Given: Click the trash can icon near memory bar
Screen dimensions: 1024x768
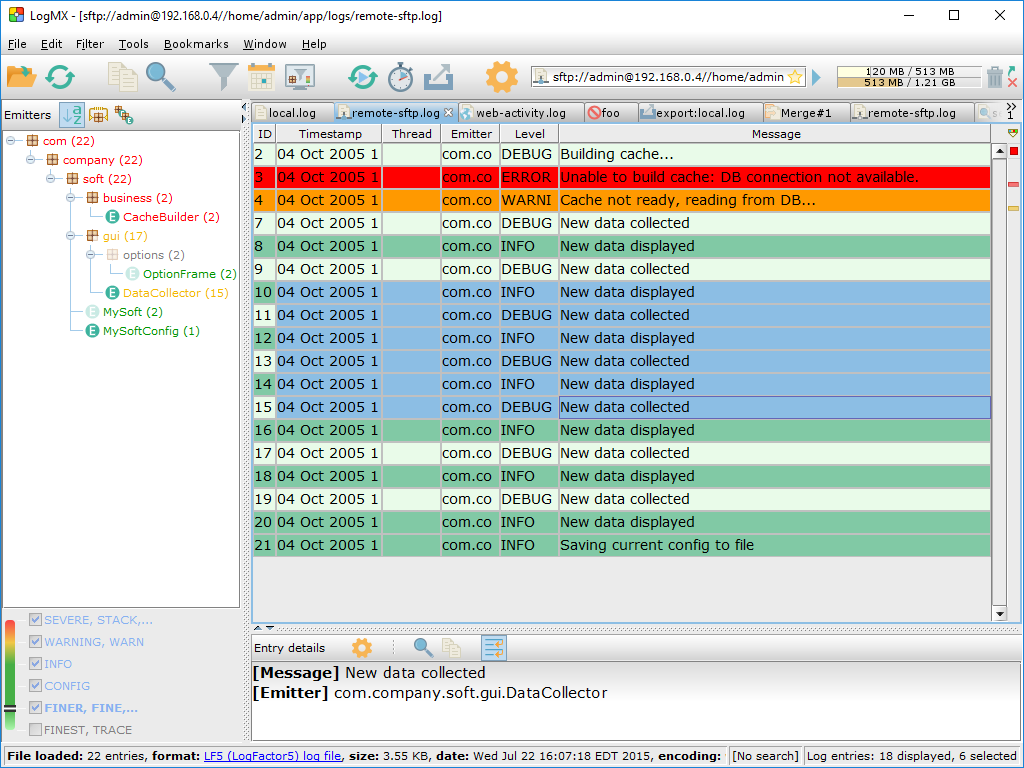Looking at the screenshot, I should (995, 77).
